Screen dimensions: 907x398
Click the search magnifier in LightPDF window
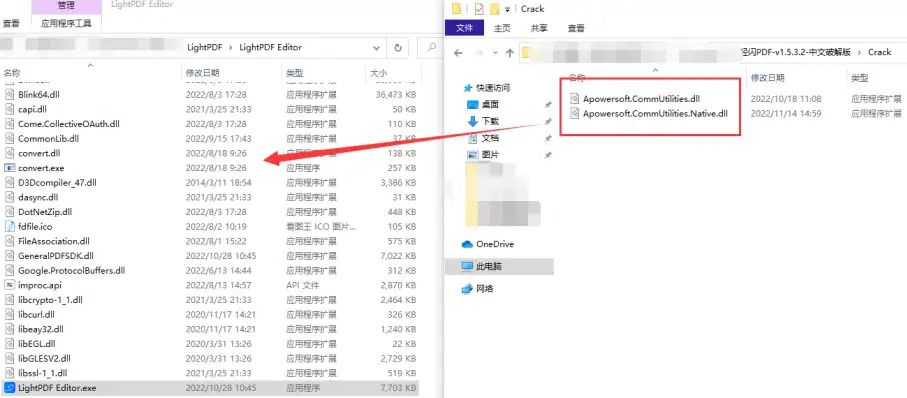pos(431,47)
